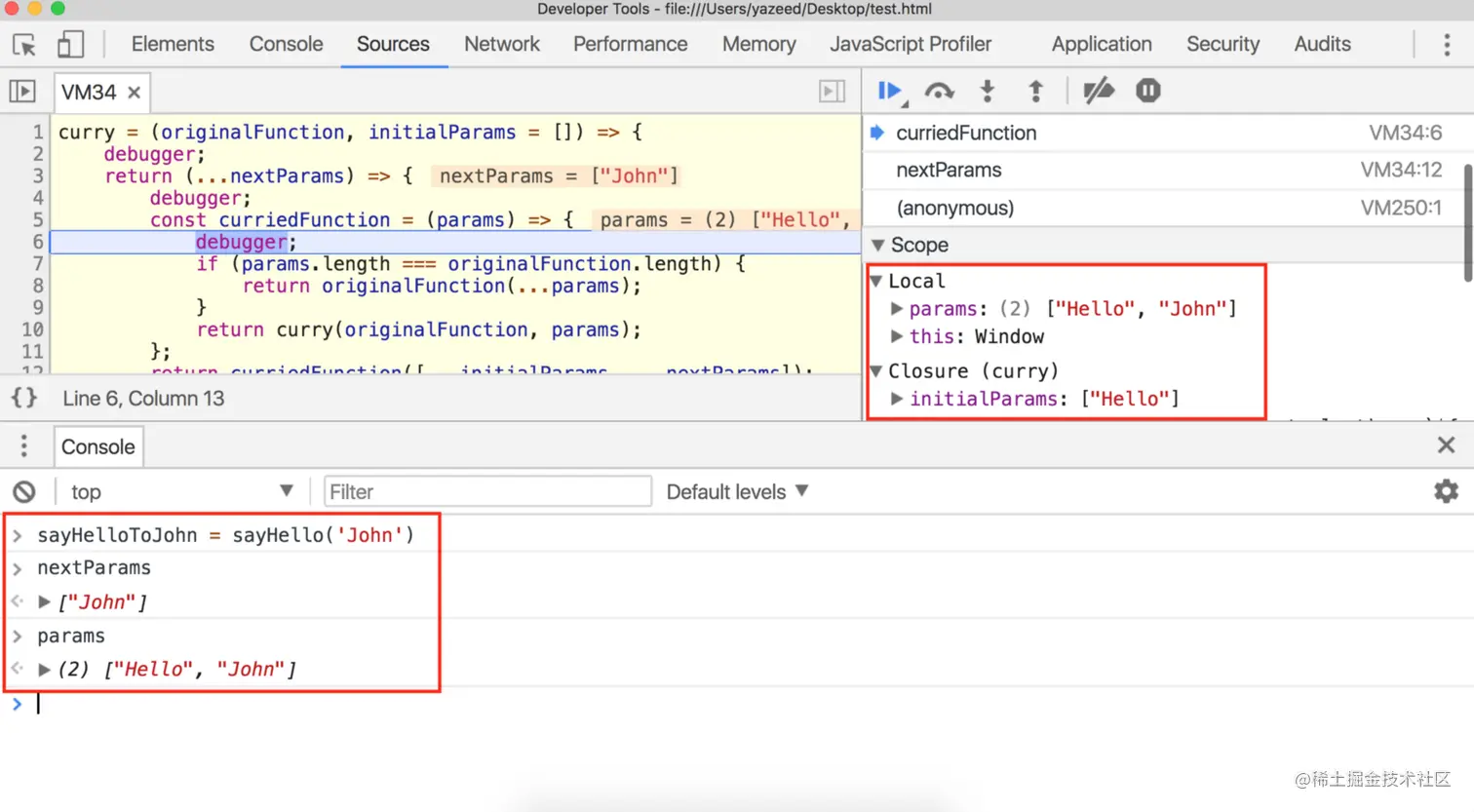
Task: Expand the params array in Local scope
Action: (897, 308)
